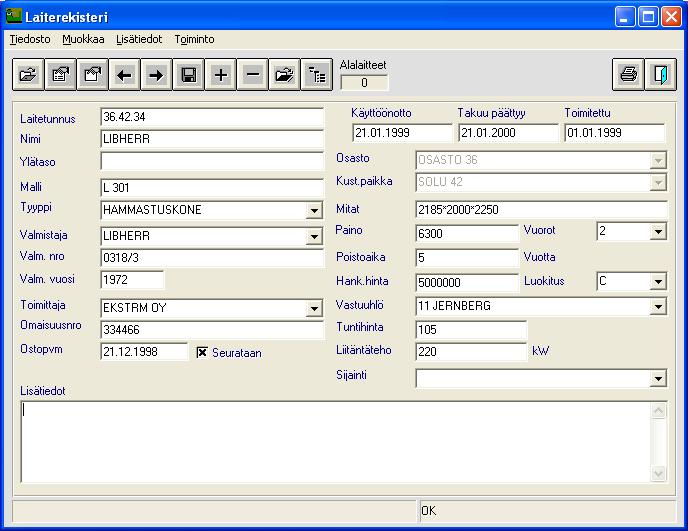Viewport: 688px width, 531px height.
Task: Open the Lisätiedot menu
Action: coord(139,39)
